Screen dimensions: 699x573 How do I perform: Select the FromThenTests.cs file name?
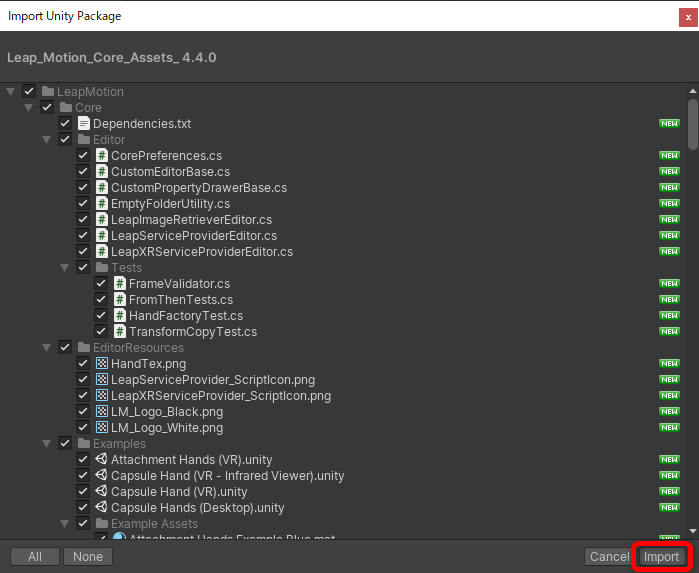click(181, 300)
